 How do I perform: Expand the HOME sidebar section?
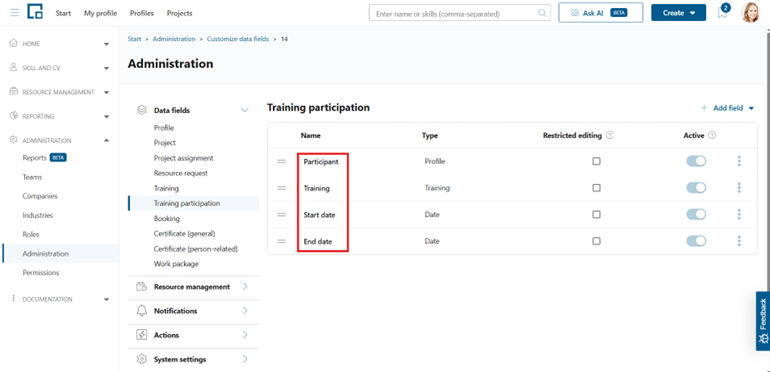[107, 44]
